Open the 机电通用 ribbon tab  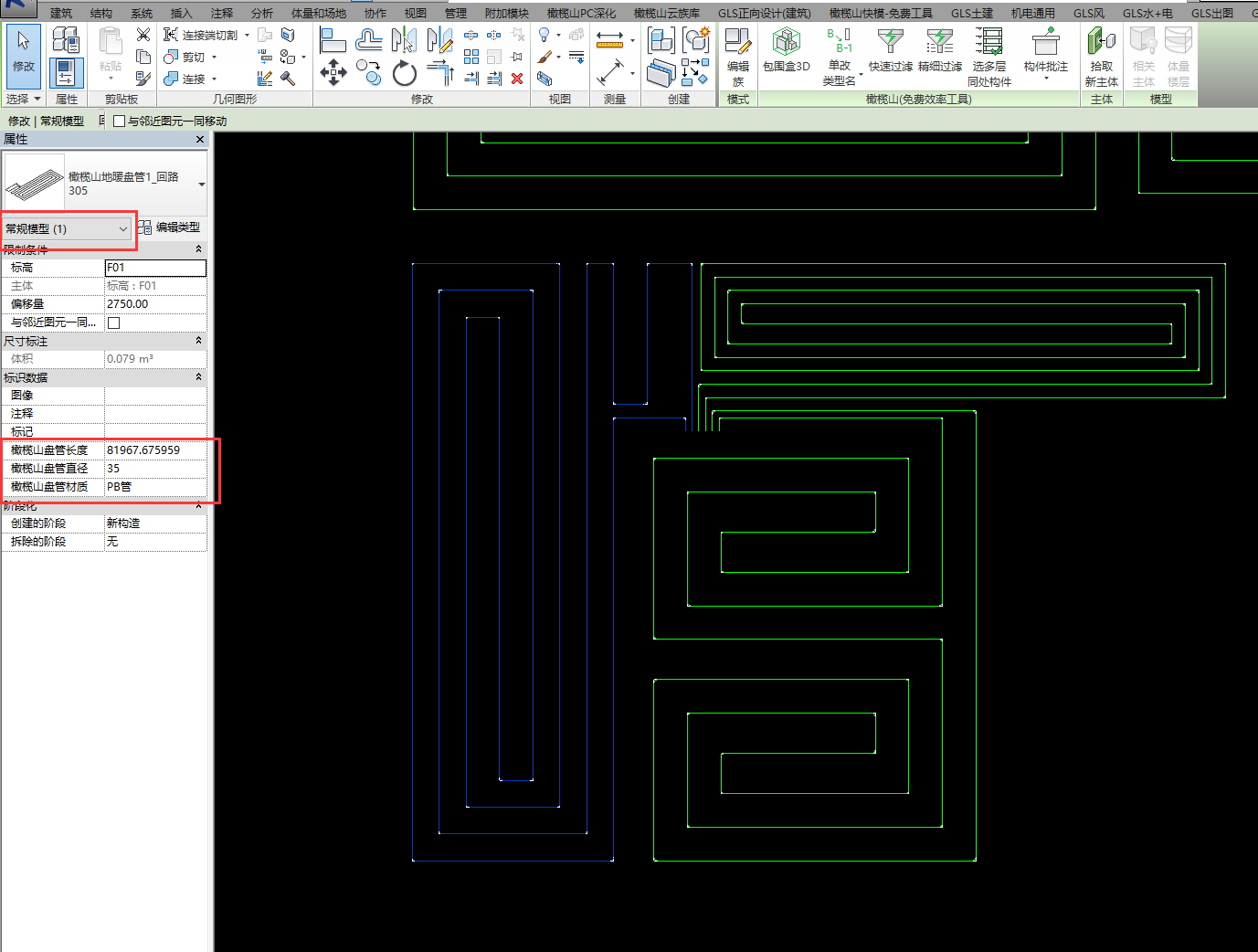1033,13
